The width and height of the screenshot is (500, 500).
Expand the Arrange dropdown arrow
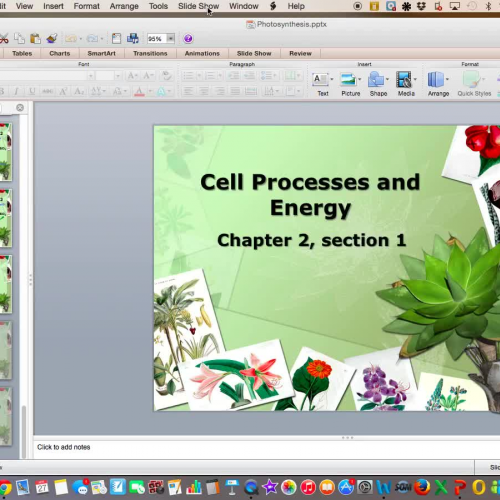click(447, 79)
